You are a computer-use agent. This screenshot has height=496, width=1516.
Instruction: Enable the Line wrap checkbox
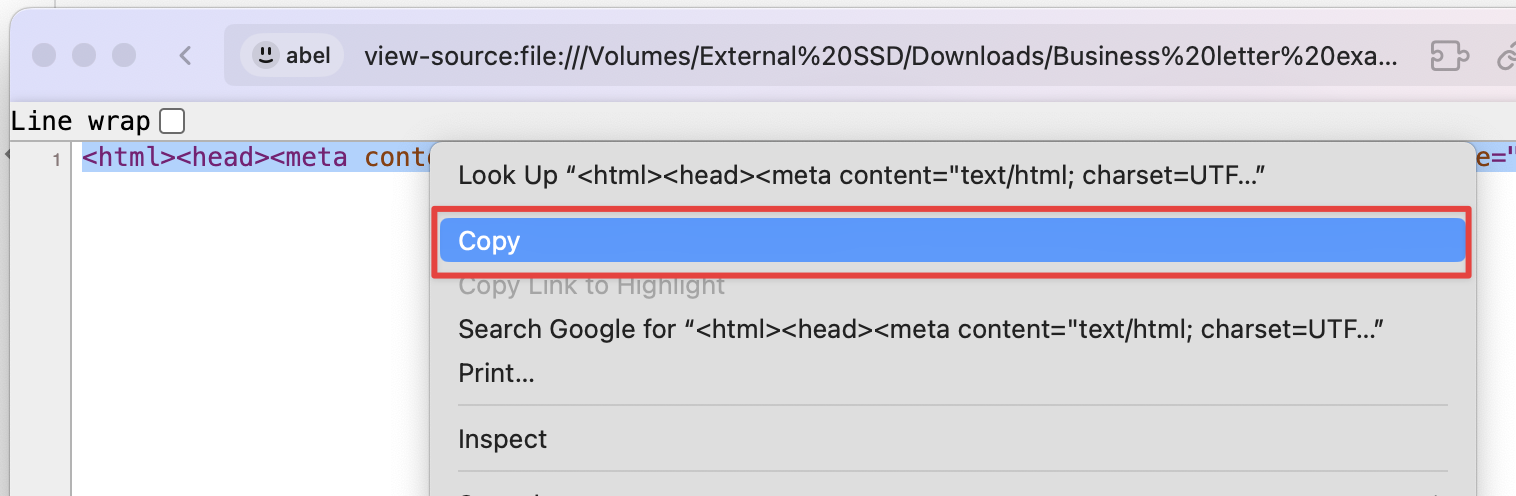[x=173, y=122]
